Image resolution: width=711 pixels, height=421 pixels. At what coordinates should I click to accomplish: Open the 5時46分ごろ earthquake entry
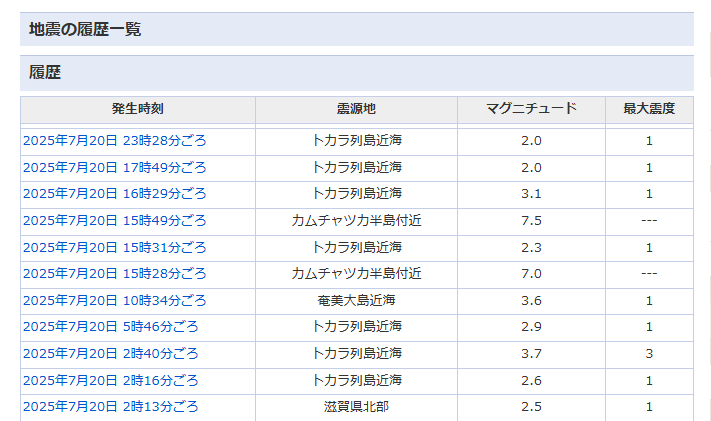click(x=111, y=327)
